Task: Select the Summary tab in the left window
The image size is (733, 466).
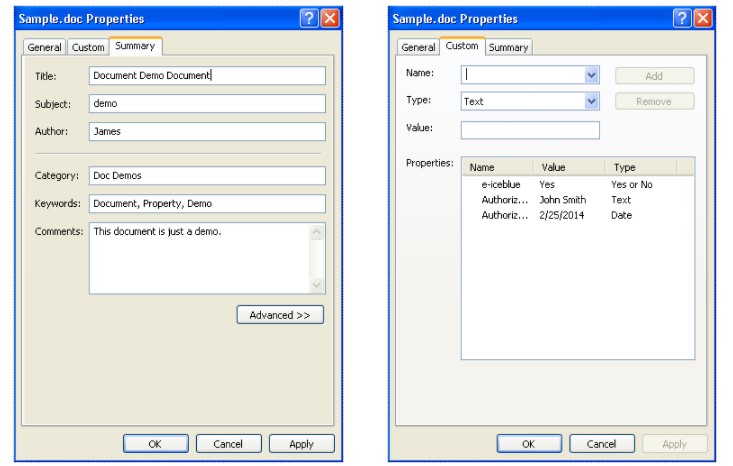Action: click(x=135, y=46)
